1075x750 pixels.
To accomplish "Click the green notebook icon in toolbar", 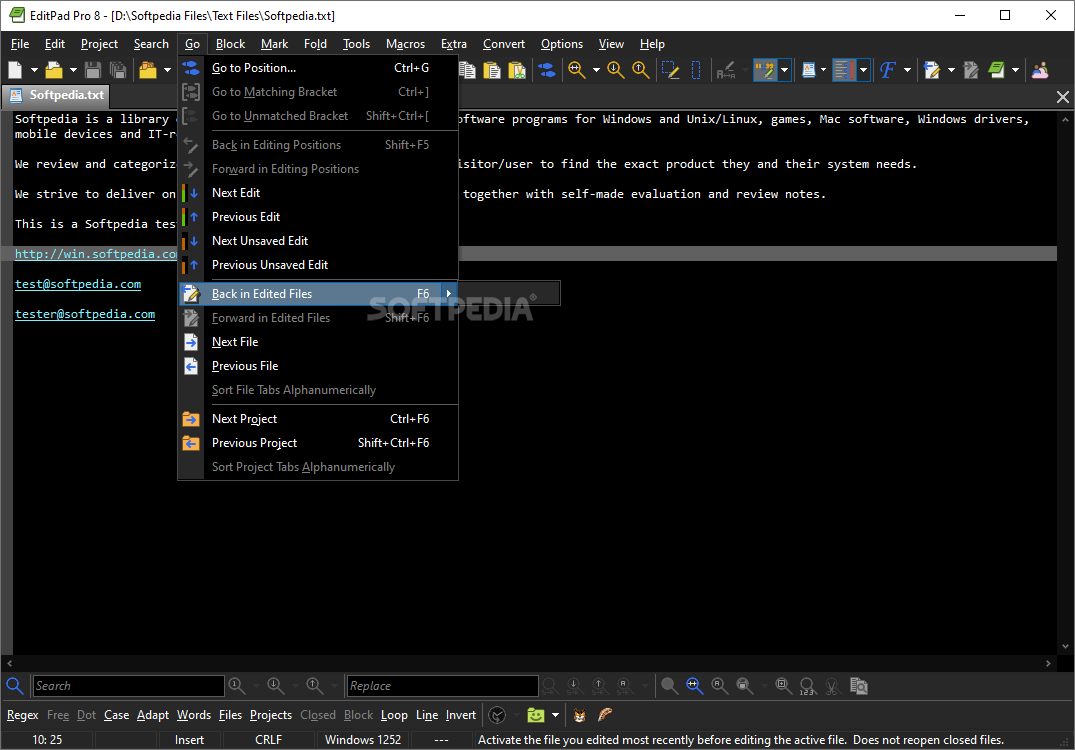I will click(x=996, y=70).
